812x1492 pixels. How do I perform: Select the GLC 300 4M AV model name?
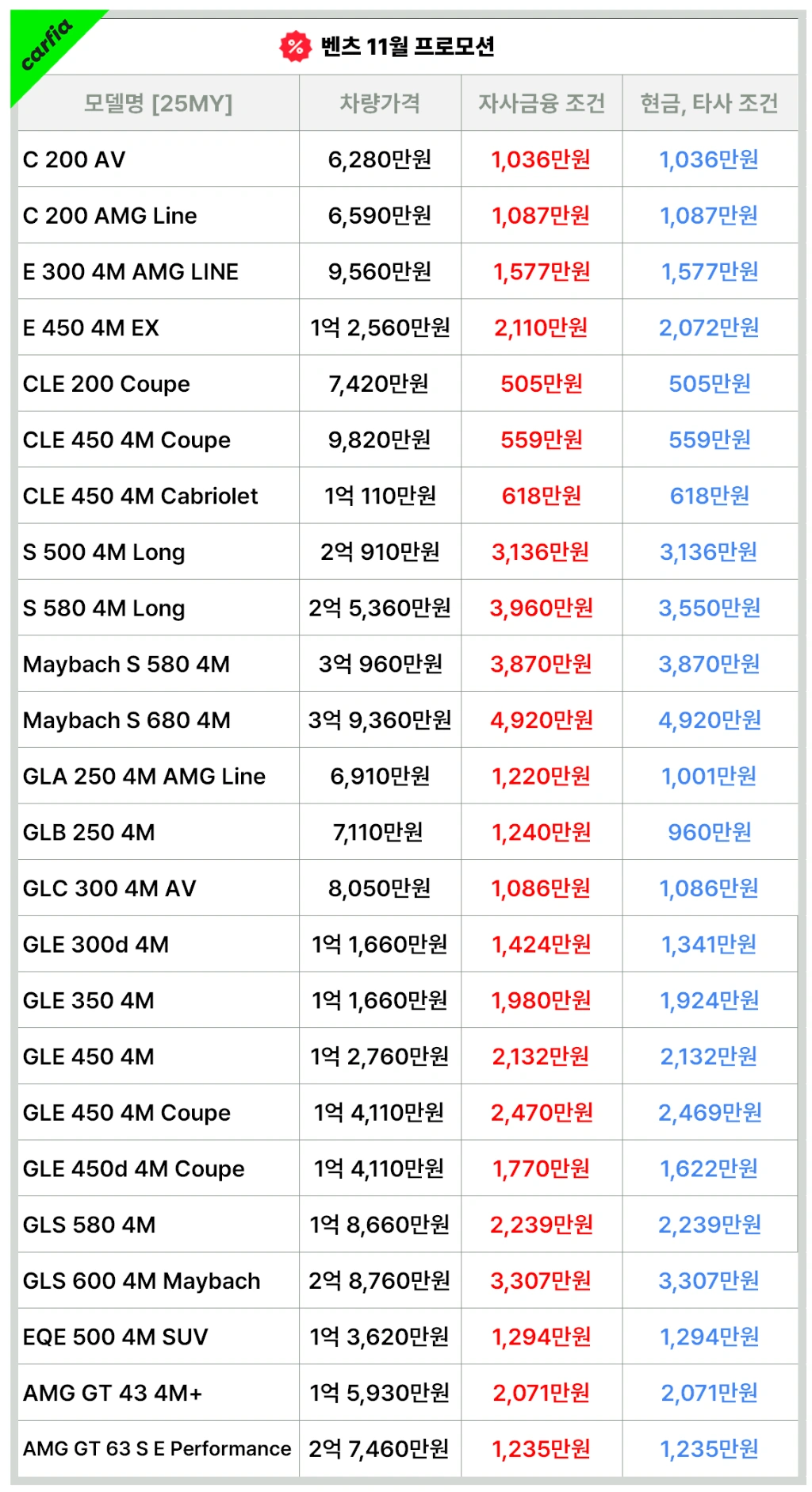point(109,888)
